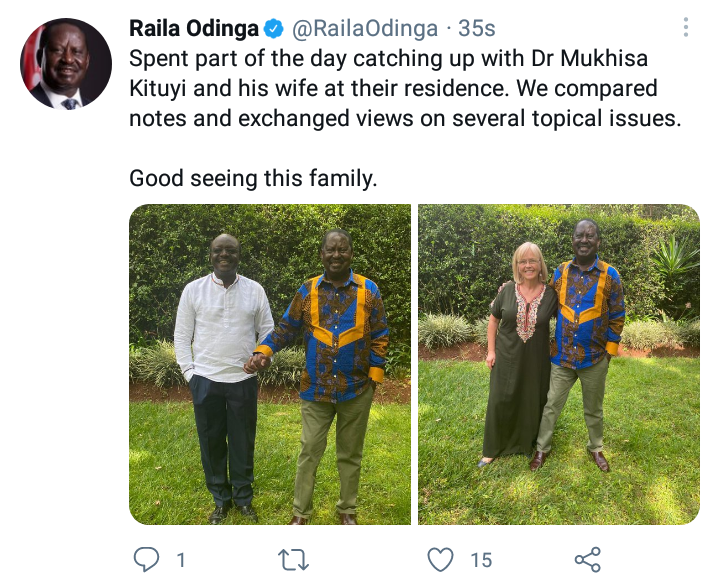Click the reply count showing 1
Screen dimensions: 720x588
(x=181, y=560)
